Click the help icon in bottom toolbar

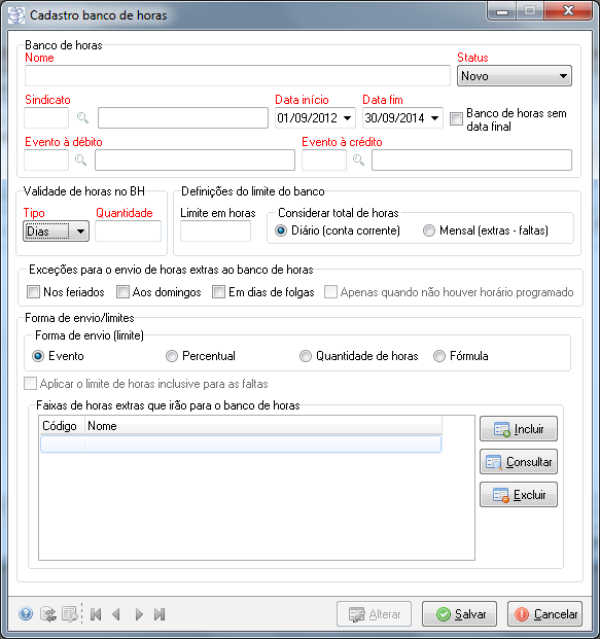pyautogui.click(x=26, y=614)
